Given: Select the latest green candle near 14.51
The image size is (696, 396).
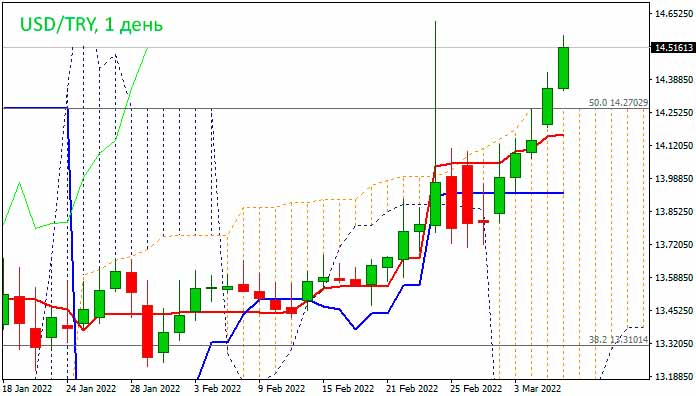Looking at the screenshot, I should 563,68.
